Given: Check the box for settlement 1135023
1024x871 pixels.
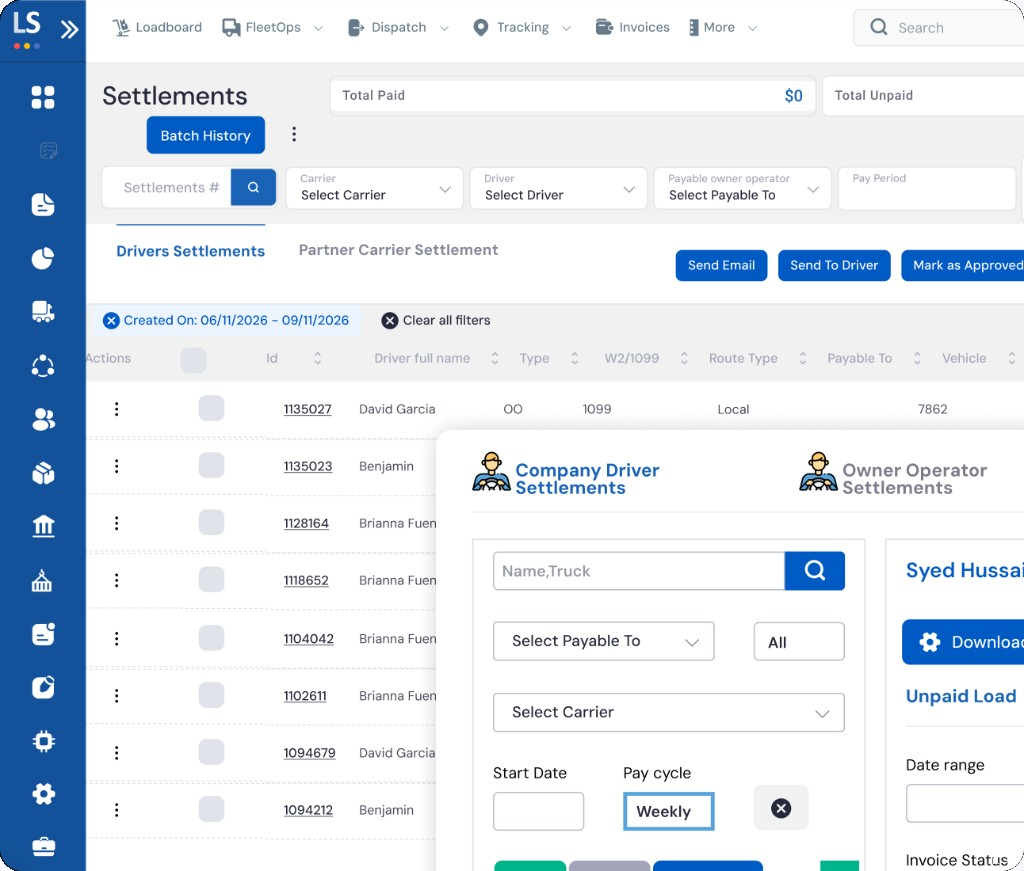Looking at the screenshot, I should pyautogui.click(x=212, y=466).
